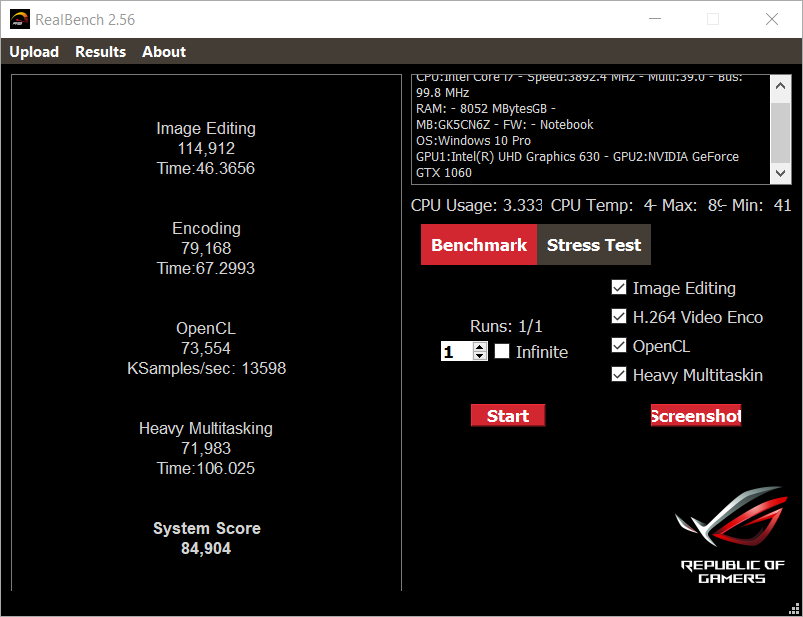This screenshot has height=617, width=803.
Task: Enable the Infinite runs checkbox
Action: 502,351
